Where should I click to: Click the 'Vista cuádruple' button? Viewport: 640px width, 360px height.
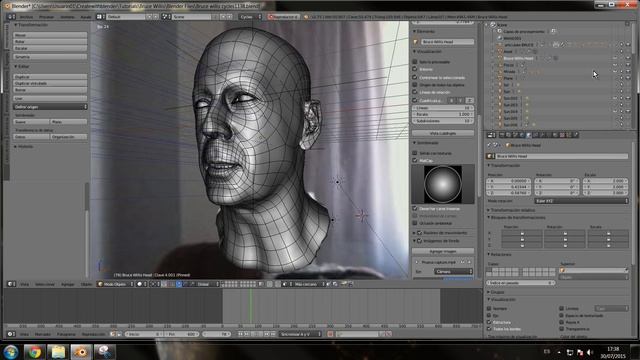[x=443, y=133]
